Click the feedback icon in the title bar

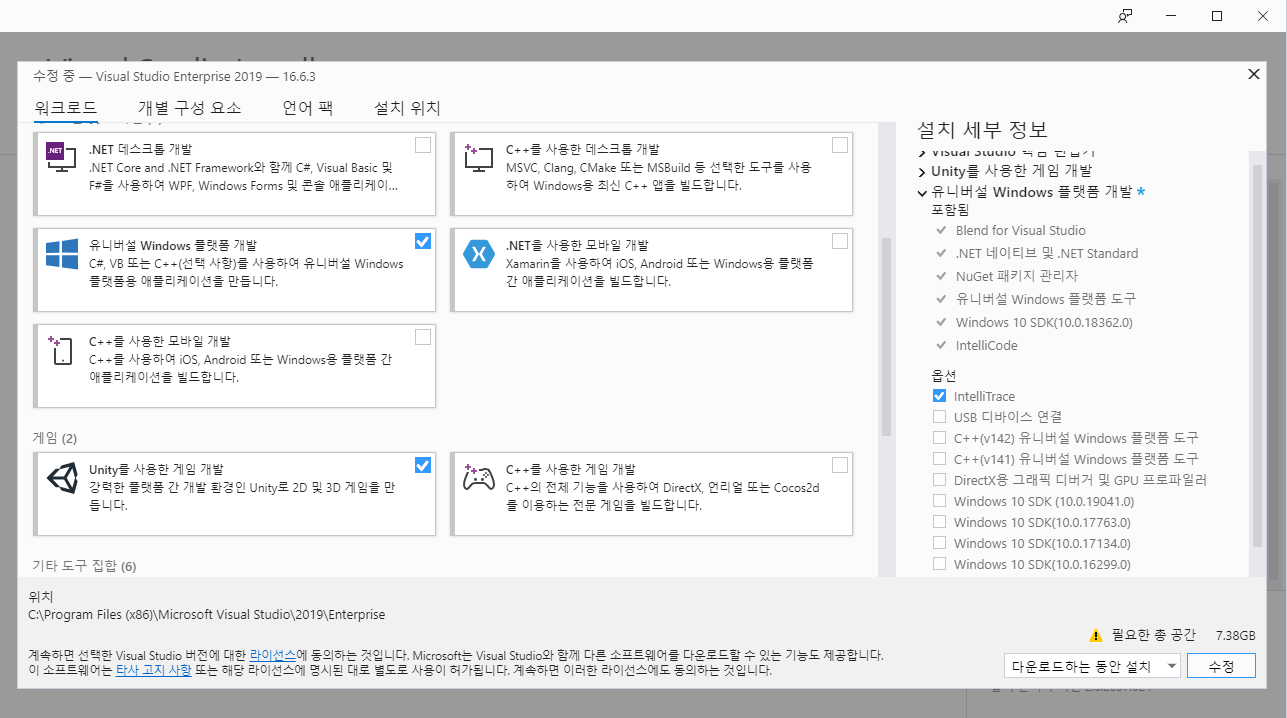pos(1126,16)
